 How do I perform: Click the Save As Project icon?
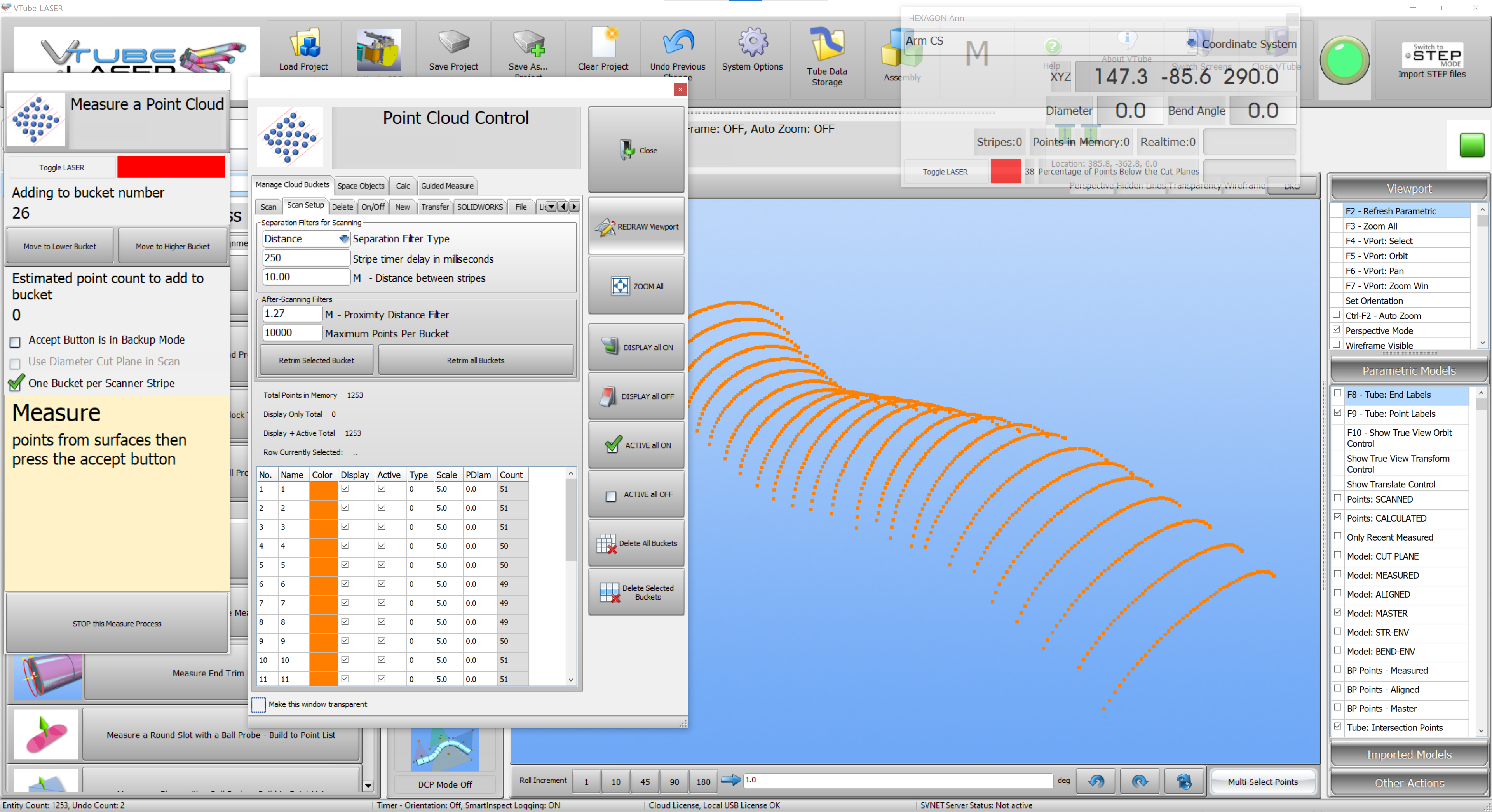pos(528,43)
